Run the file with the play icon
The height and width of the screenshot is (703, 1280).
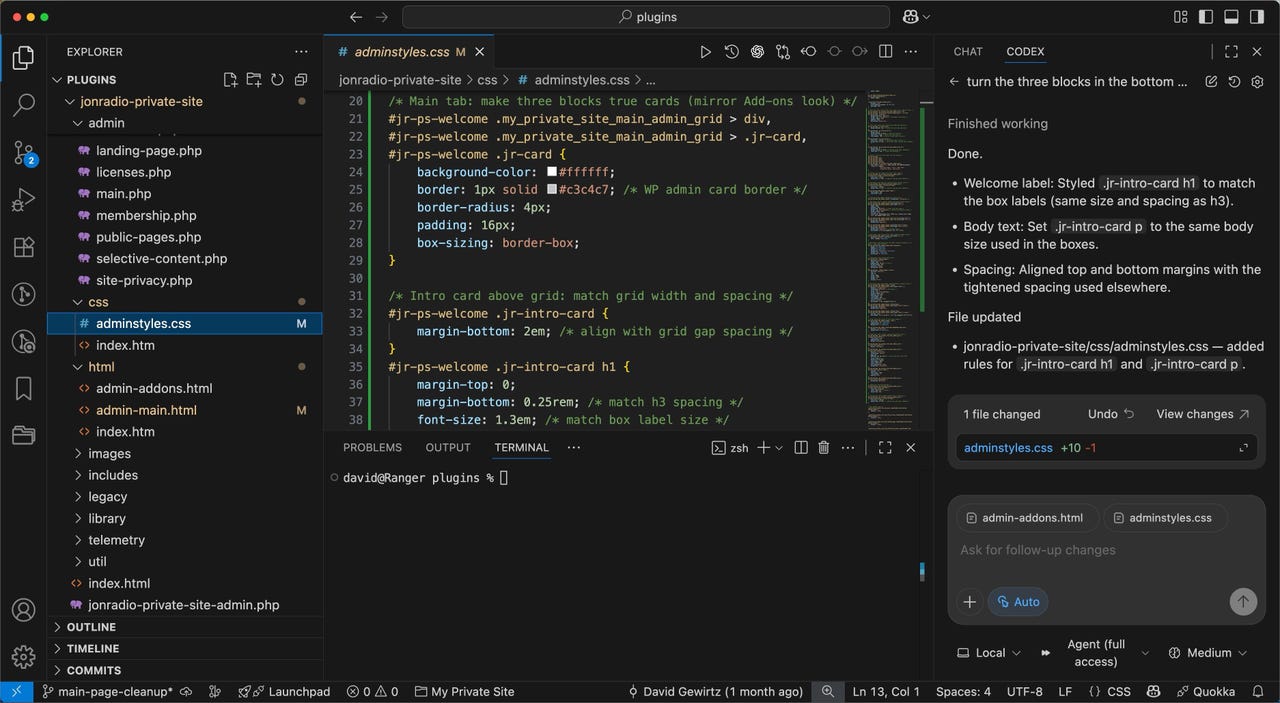[x=705, y=52]
